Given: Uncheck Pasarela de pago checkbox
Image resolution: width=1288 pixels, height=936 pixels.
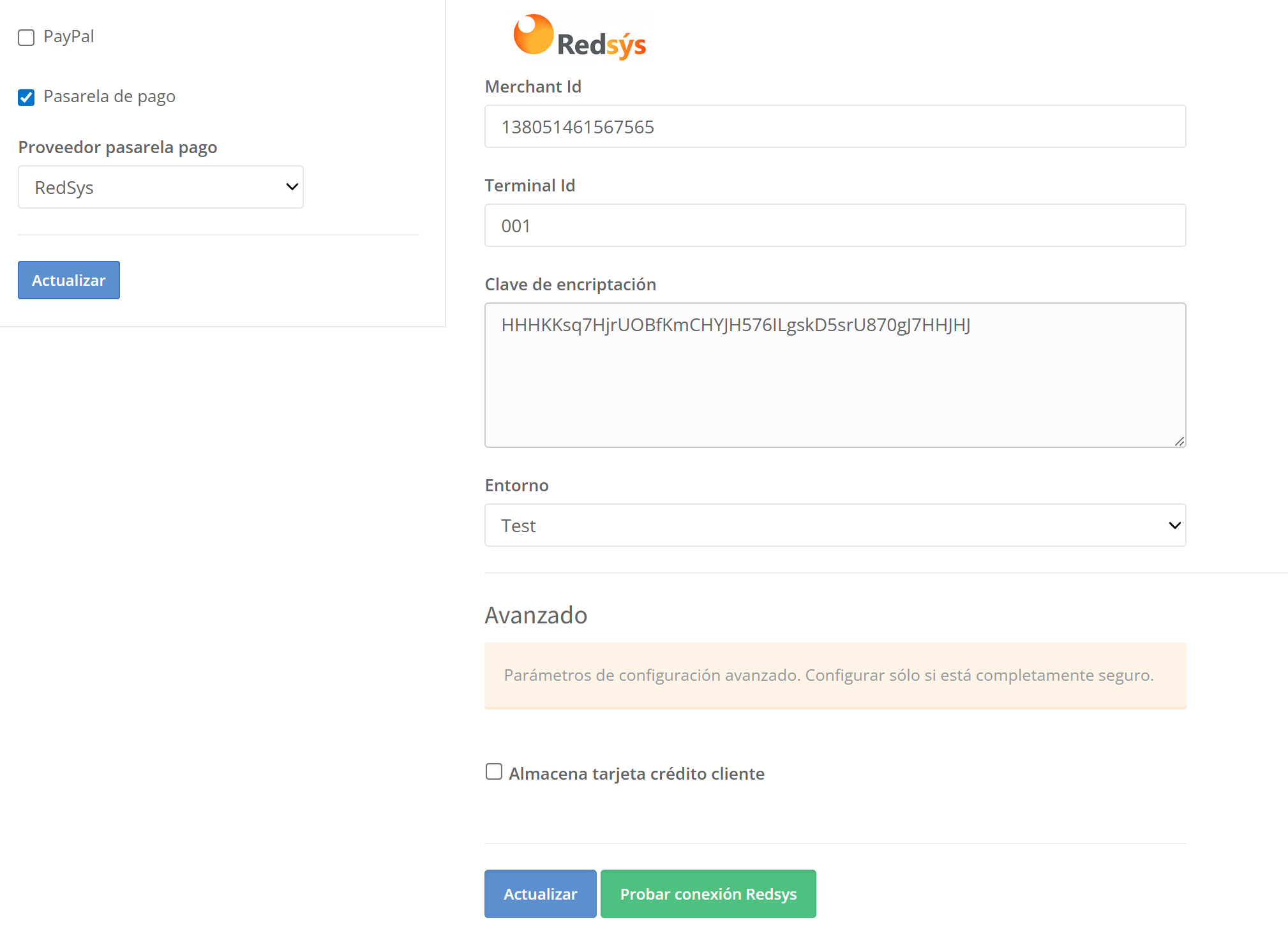Looking at the screenshot, I should (26, 98).
